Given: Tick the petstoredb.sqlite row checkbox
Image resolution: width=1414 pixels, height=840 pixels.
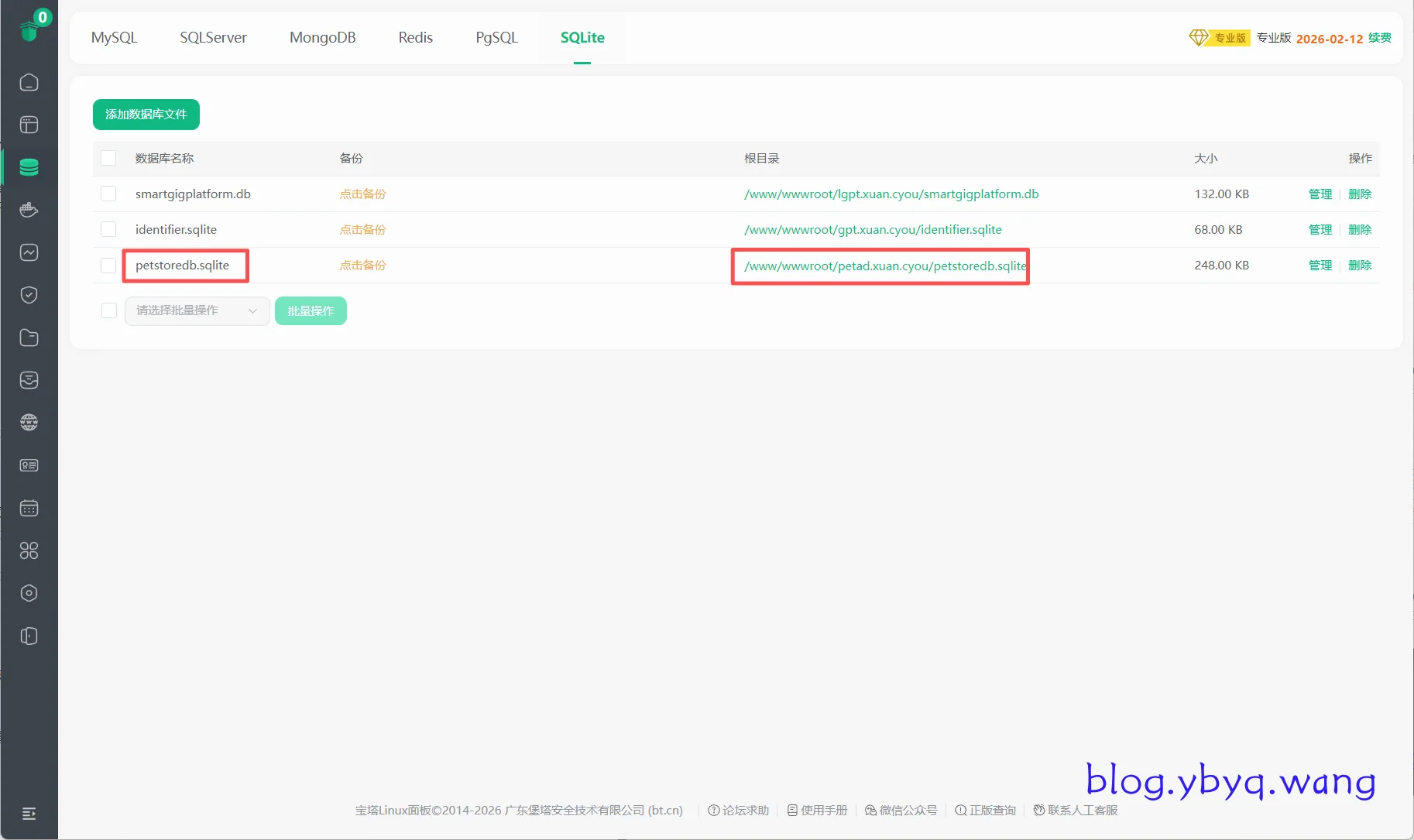Looking at the screenshot, I should pyautogui.click(x=108, y=266).
